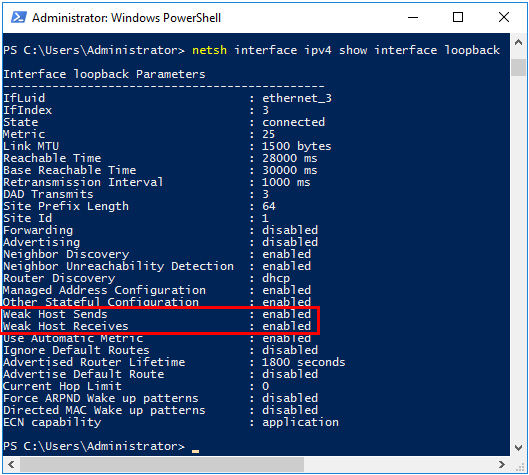The height and width of the screenshot is (475, 529).
Task: Click the 'Weak Host Sends' enabled value
Action: [x=286, y=314]
